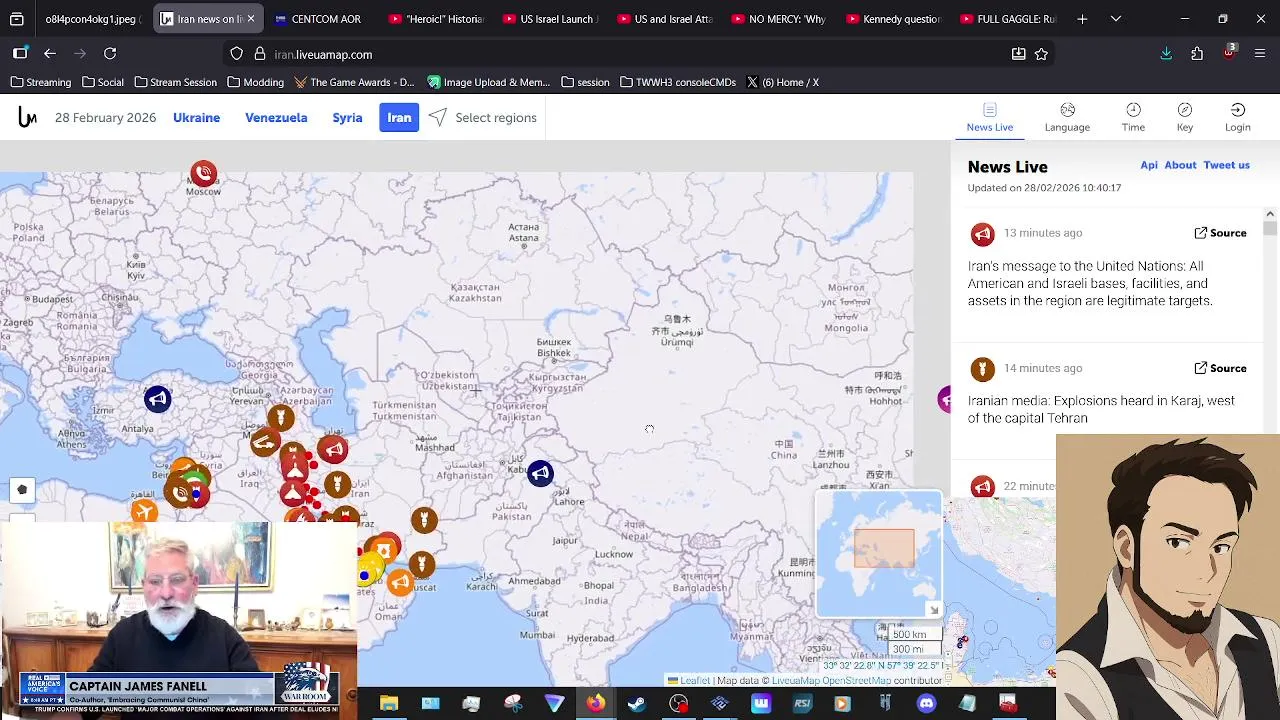1280x720 pixels.
Task: Click the minimap overview thumbnail
Action: click(x=878, y=553)
